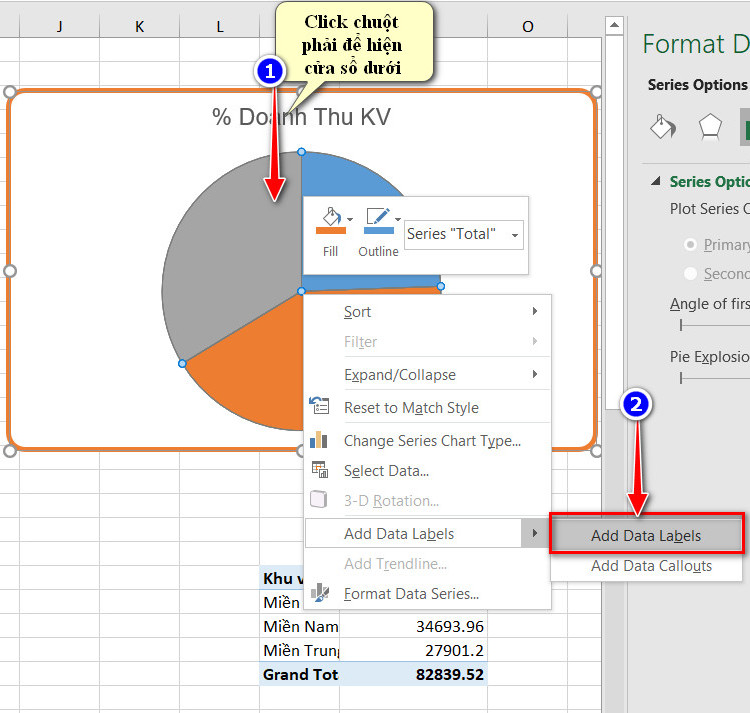Screen dimensions: 750x713
Task: Open Effects pentagon tab in Format pane
Action: (x=710, y=127)
